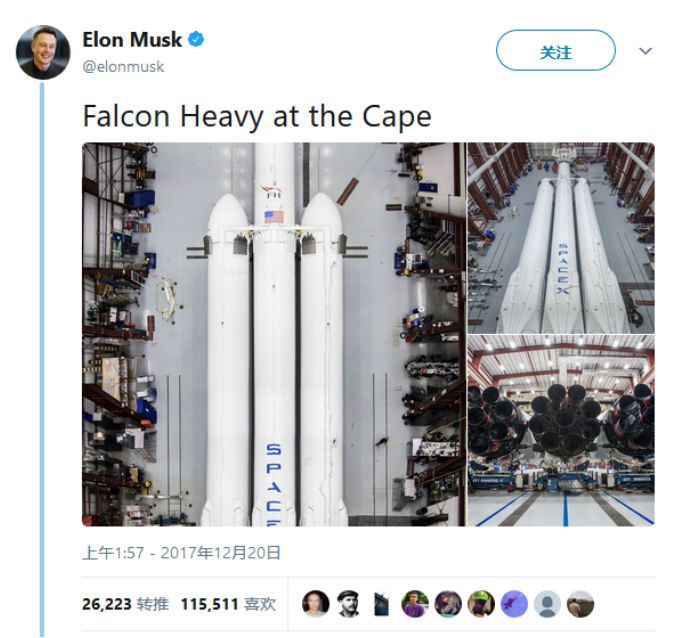Click the green-cap liker avatar

click(x=481, y=604)
